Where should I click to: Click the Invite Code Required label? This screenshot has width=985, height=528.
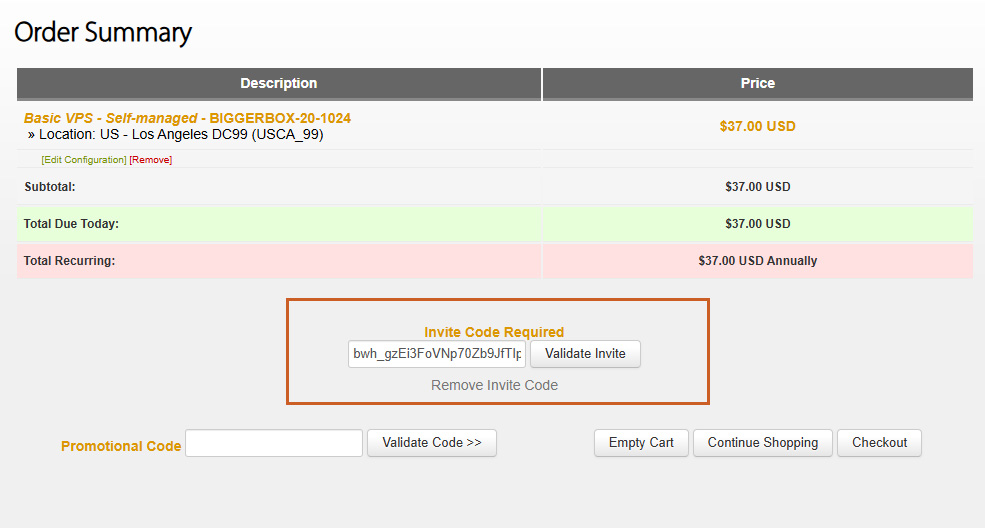click(x=494, y=332)
